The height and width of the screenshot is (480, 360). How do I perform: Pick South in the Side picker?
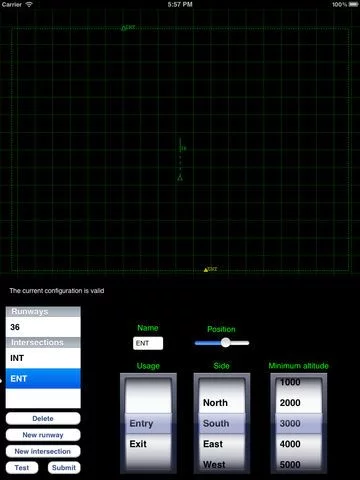point(222,423)
